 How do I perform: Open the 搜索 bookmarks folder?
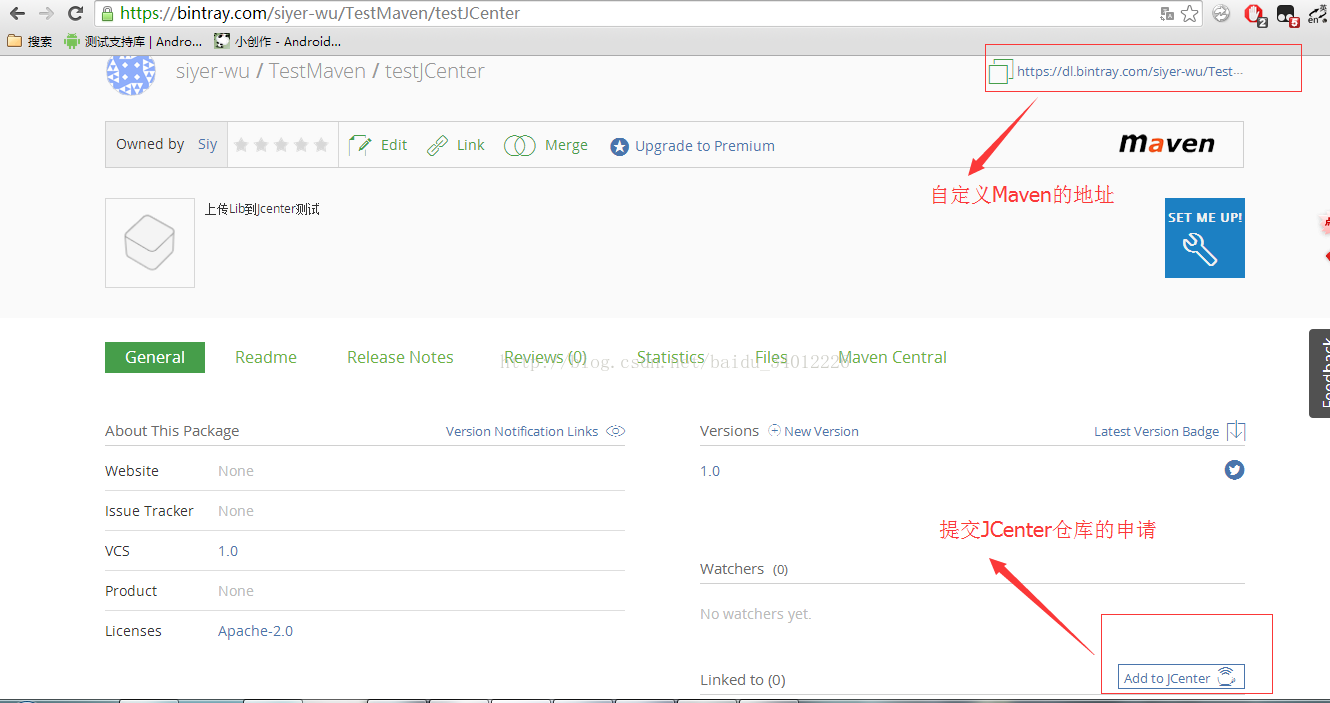click(29, 41)
